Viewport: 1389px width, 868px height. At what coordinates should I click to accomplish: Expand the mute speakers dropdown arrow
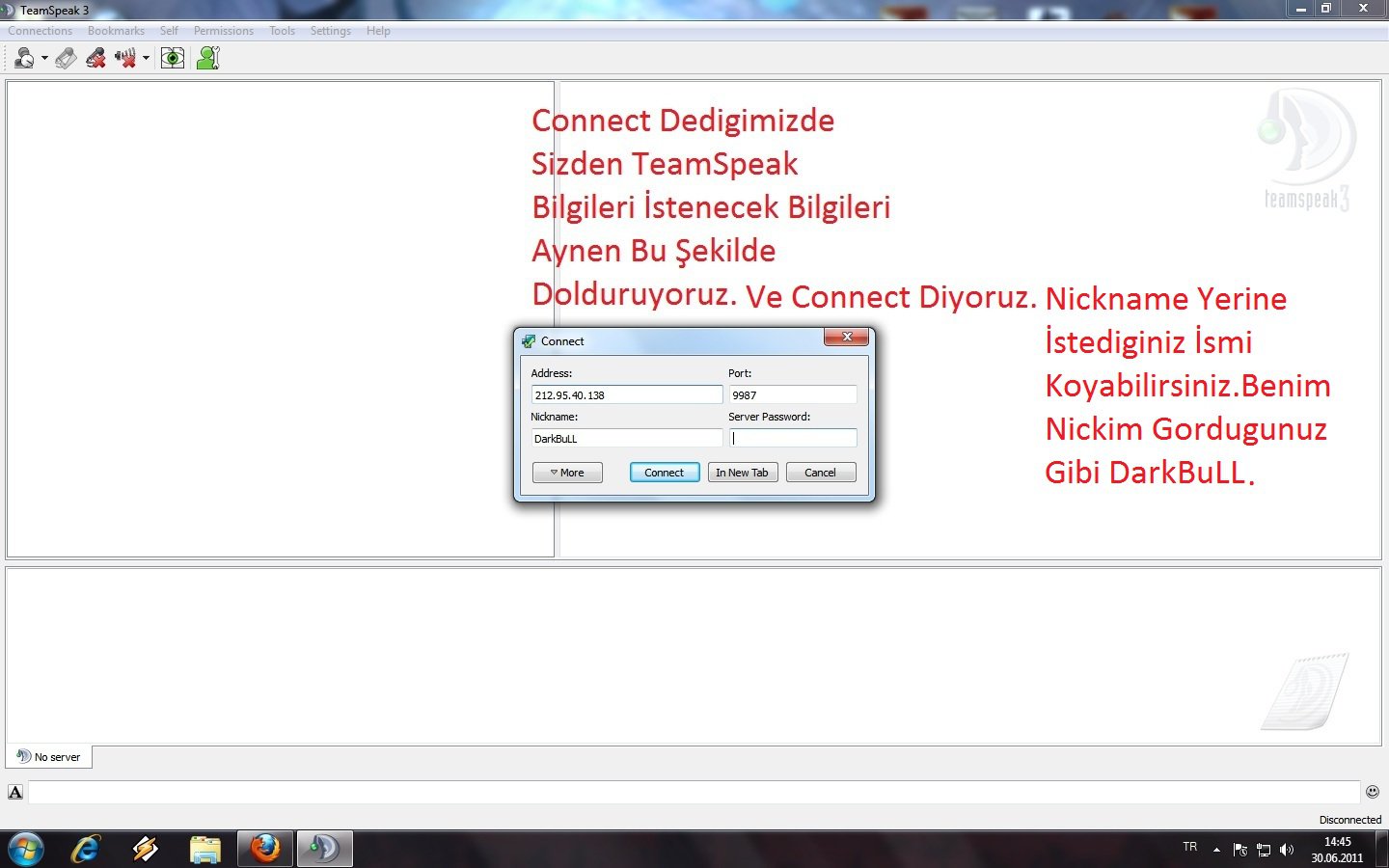(146, 59)
